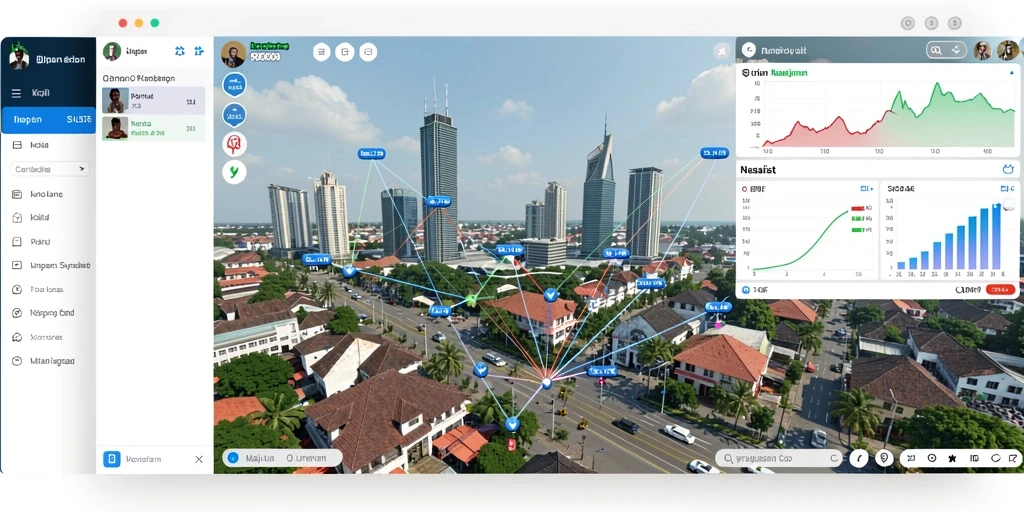The height and width of the screenshot is (512, 1024).
Task: Open blue icon control on bar chart card
Action: click(1007, 189)
